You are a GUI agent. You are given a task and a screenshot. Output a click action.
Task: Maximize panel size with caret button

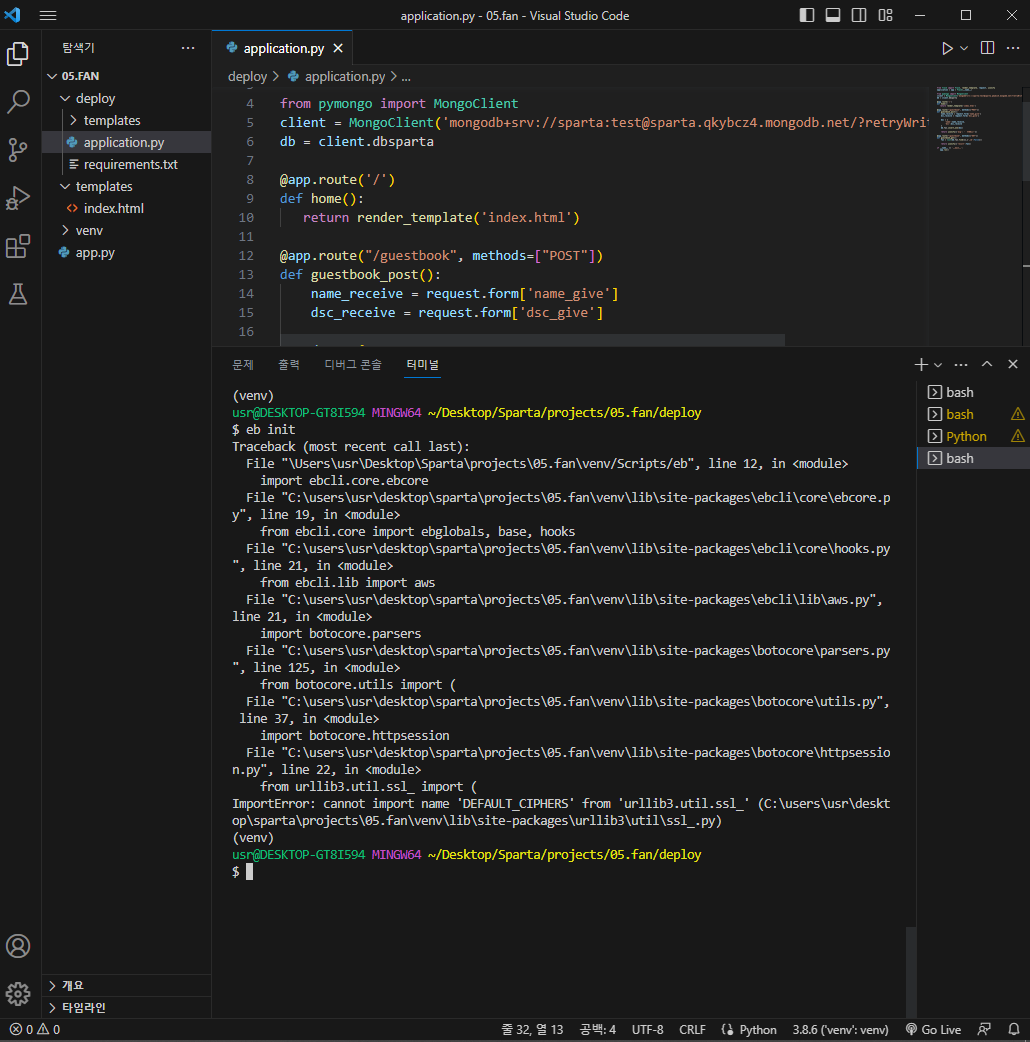pos(987,364)
